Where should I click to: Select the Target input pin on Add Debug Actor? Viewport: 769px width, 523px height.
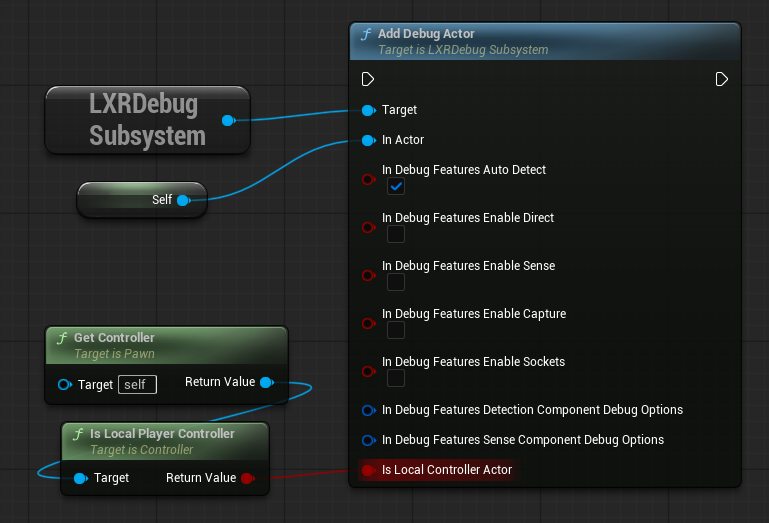(369, 110)
